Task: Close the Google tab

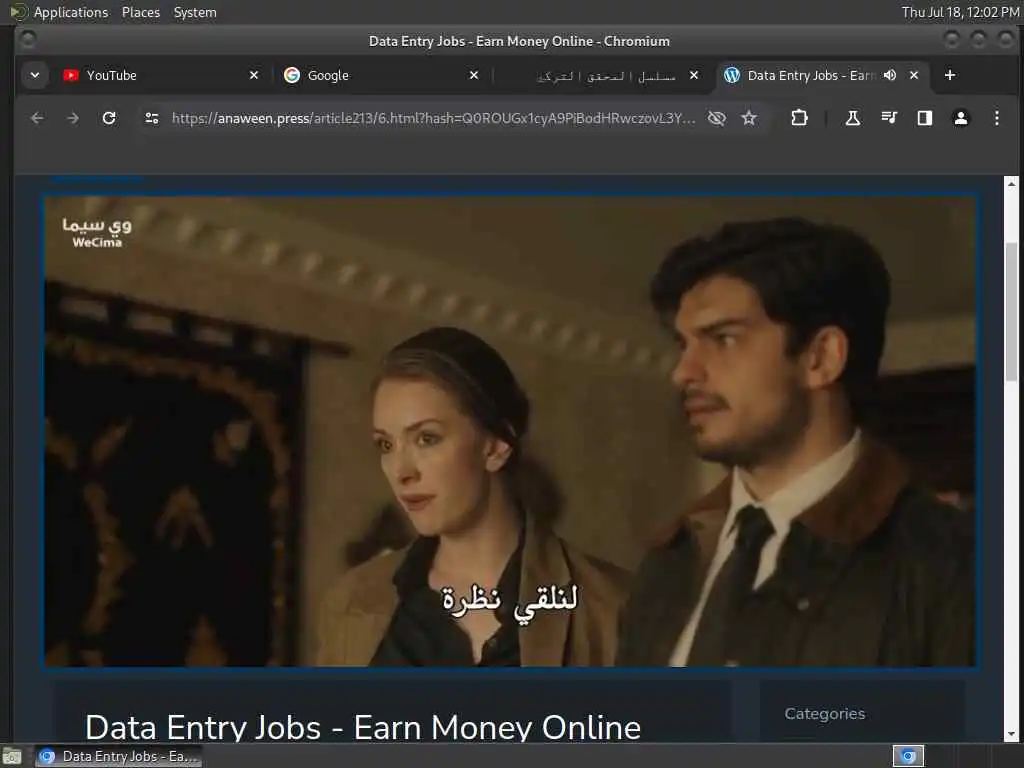Action: (x=474, y=75)
